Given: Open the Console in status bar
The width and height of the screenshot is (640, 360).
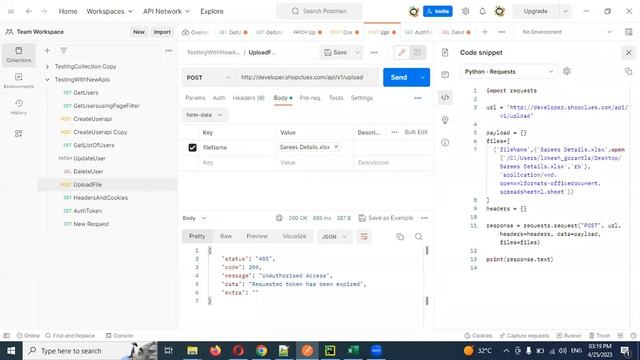Looking at the screenshot, I should coord(120,336).
